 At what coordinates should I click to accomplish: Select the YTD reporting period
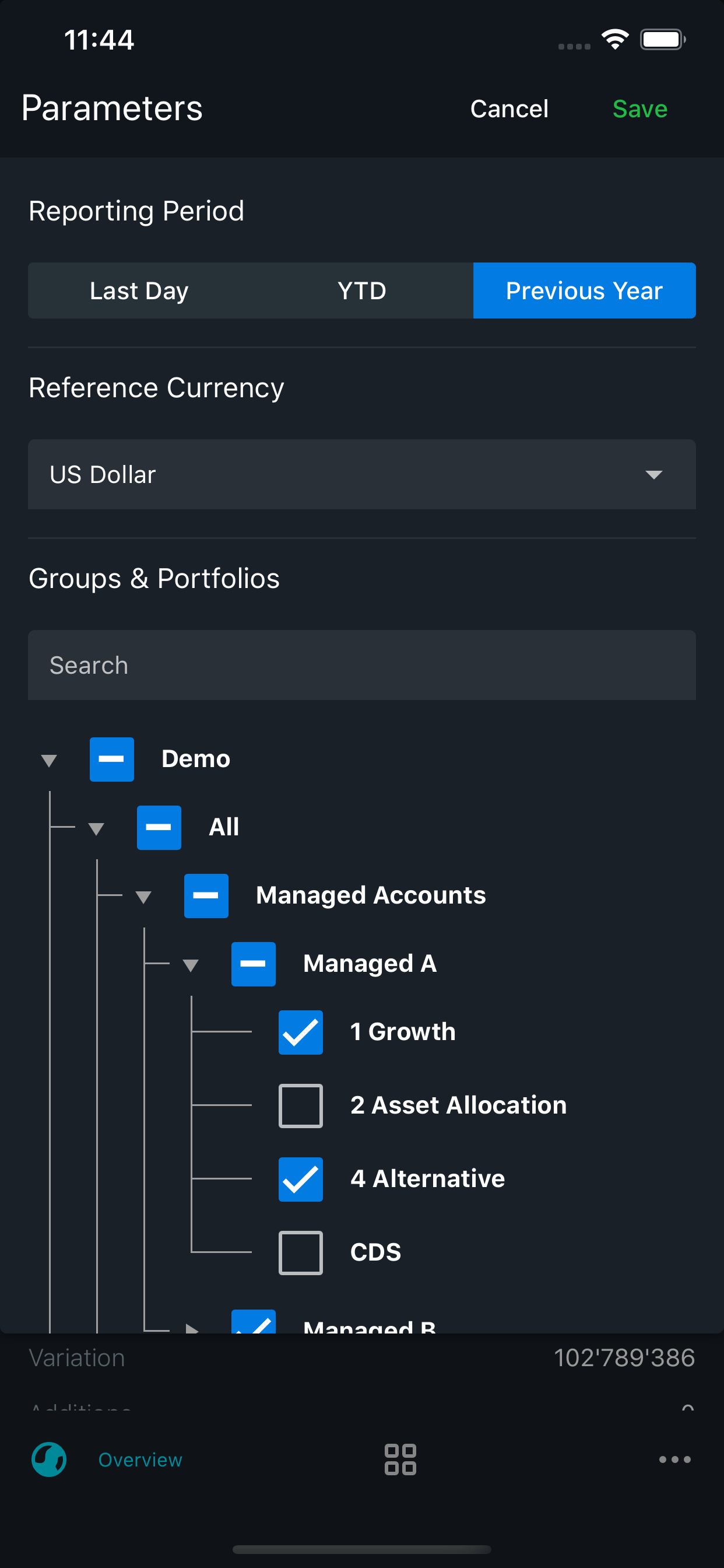point(362,290)
